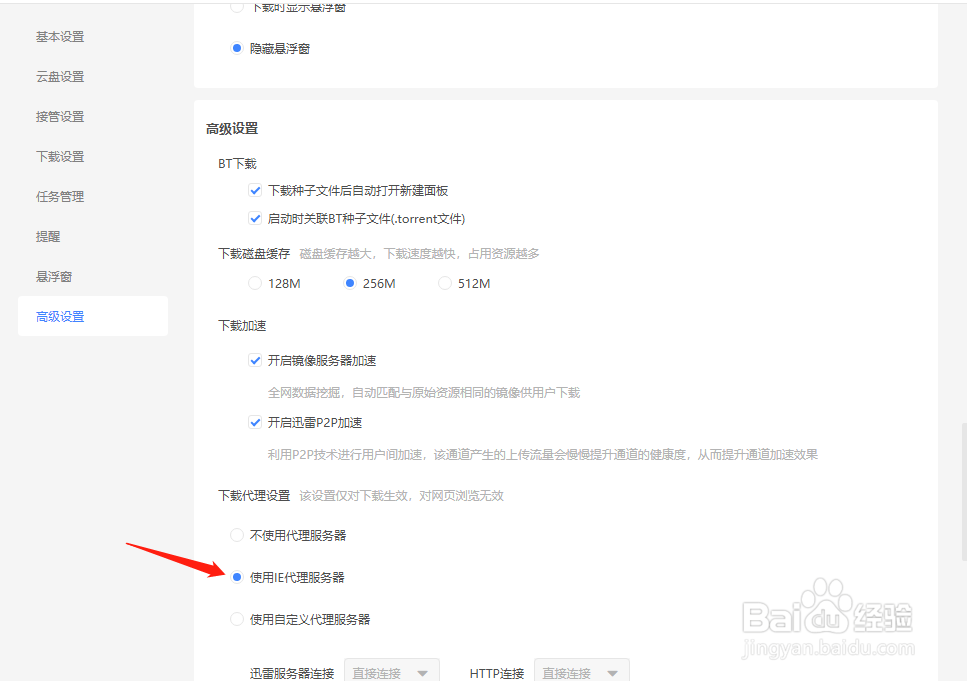Select 512M disk cache size
Image resolution: width=967 pixels, height=681 pixels.
coord(444,283)
